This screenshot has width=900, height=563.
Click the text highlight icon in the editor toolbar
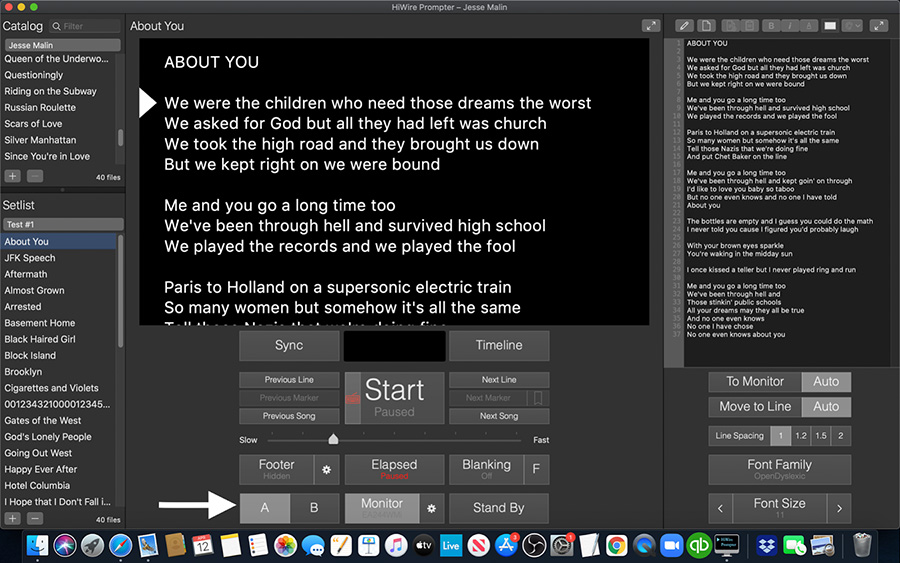click(809, 26)
